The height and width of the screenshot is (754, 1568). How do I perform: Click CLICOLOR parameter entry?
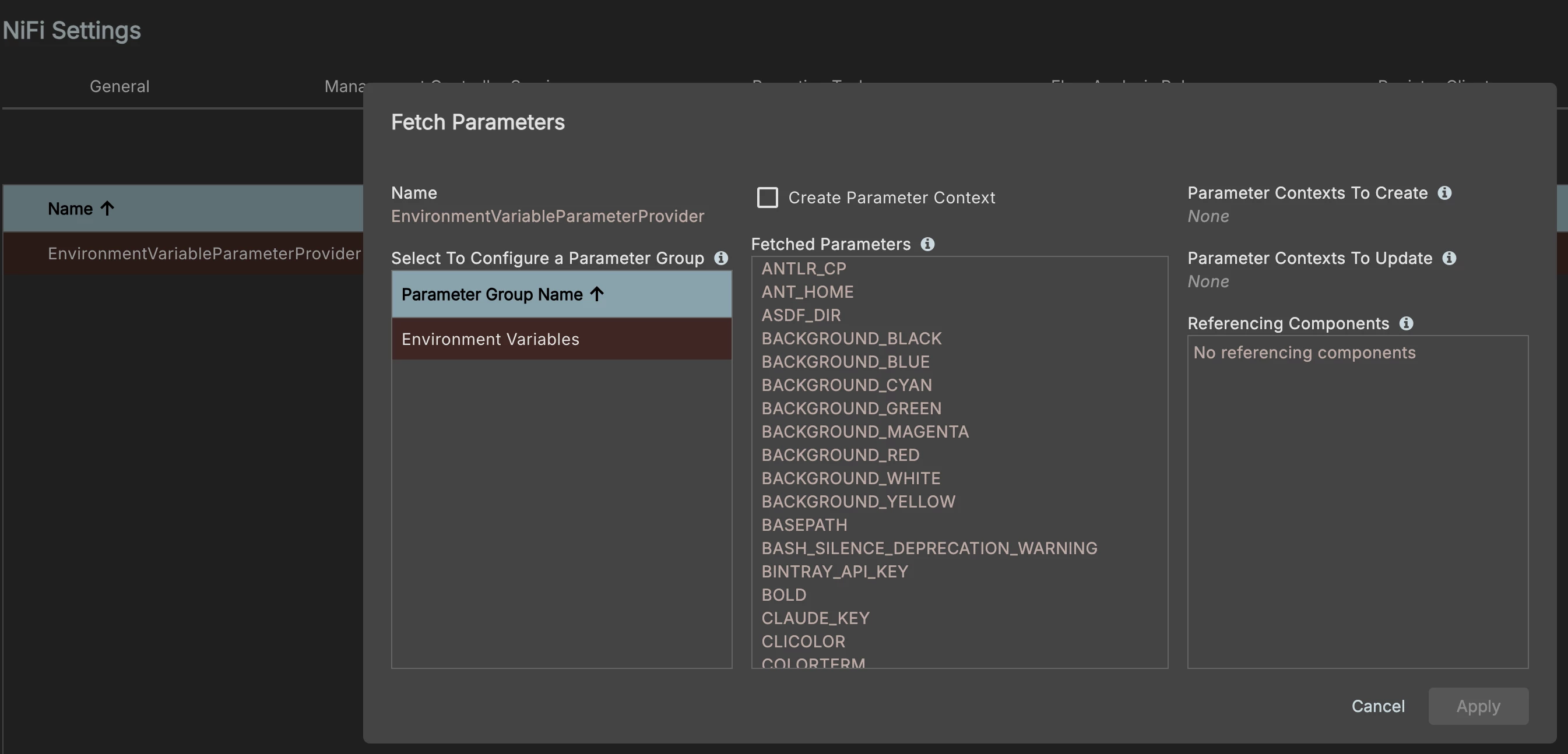pos(803,642)
